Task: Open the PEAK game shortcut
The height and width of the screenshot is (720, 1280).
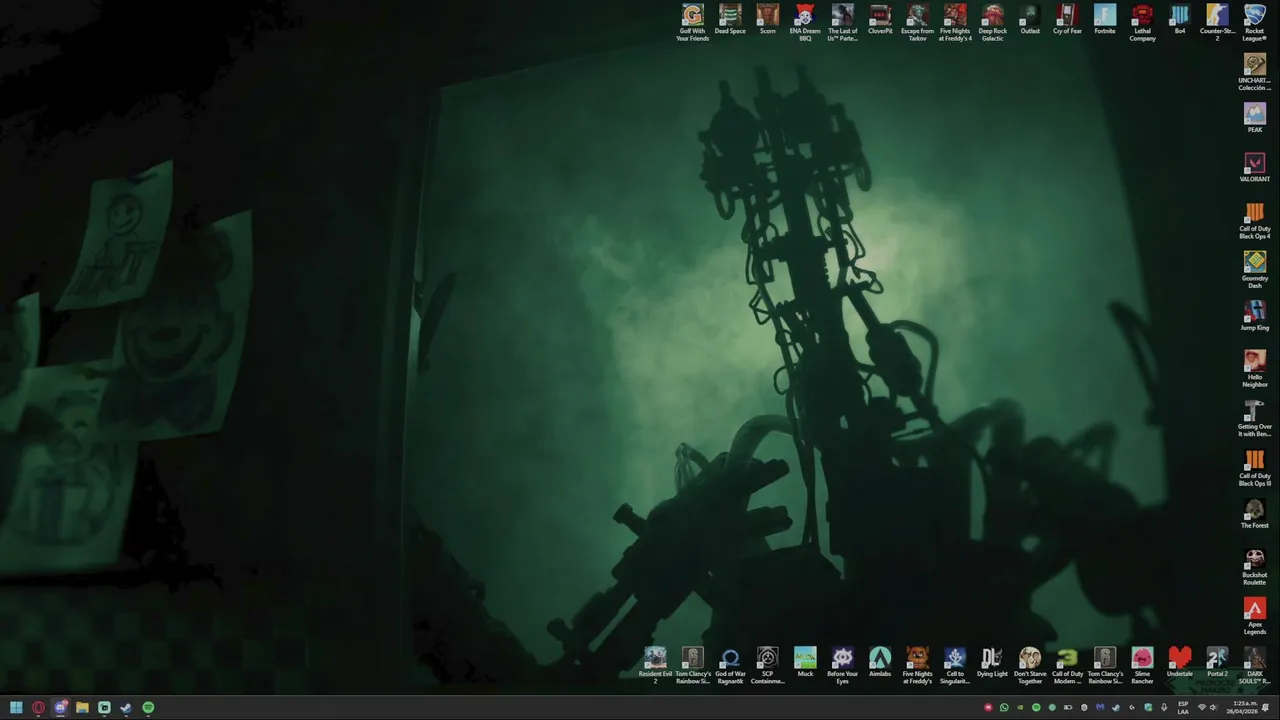Action: click(1255, 118)
